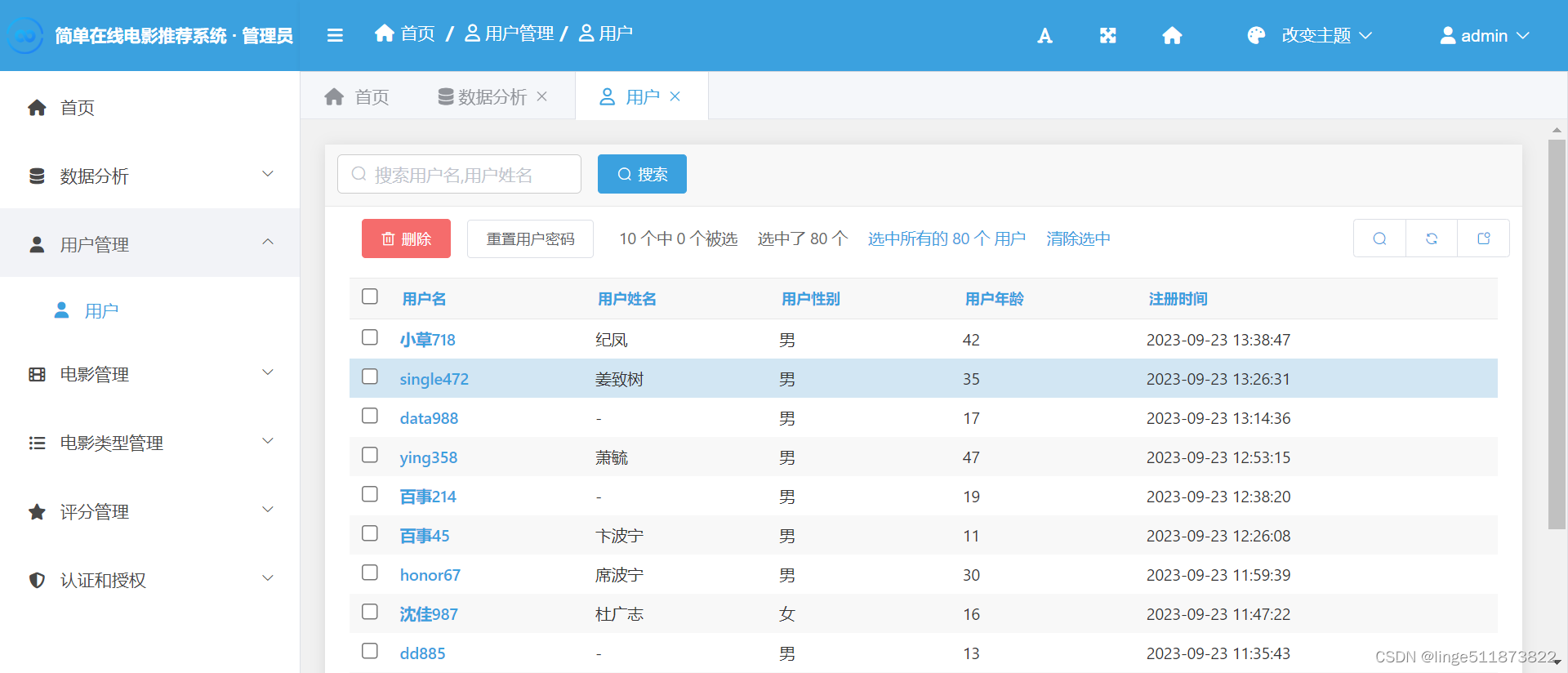Open the 用户 submenu item in sidebar
The height and width of the screenshot is (673, 1568).
[149, 311]
